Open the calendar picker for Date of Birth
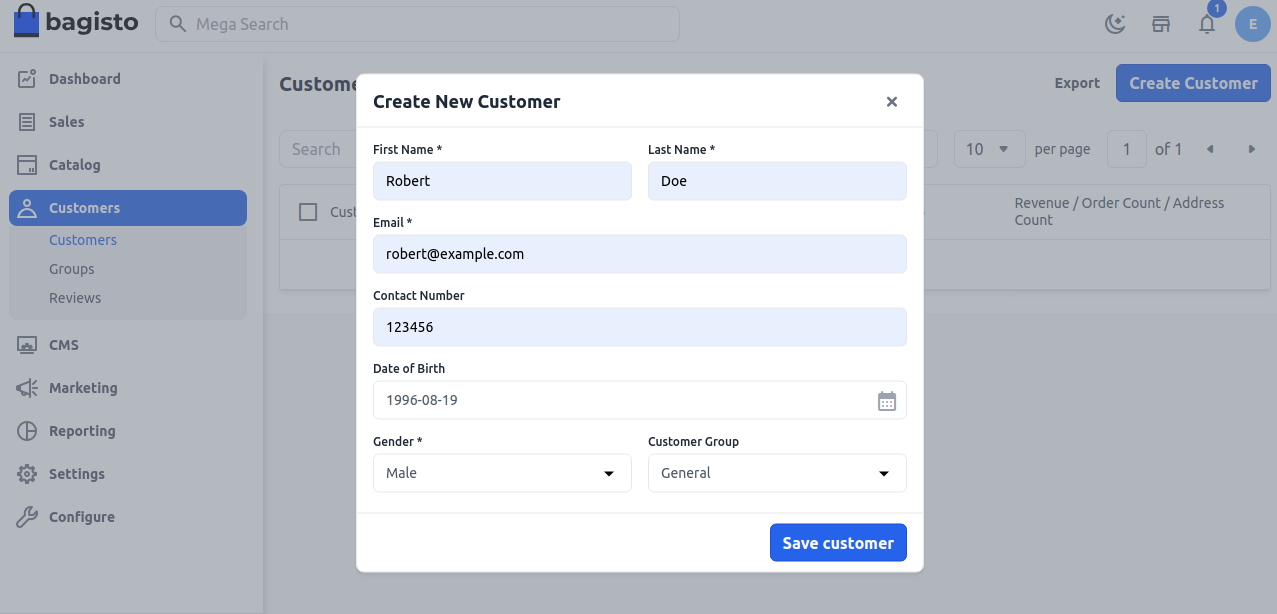The image size is (1277, 614). [887, 400]
